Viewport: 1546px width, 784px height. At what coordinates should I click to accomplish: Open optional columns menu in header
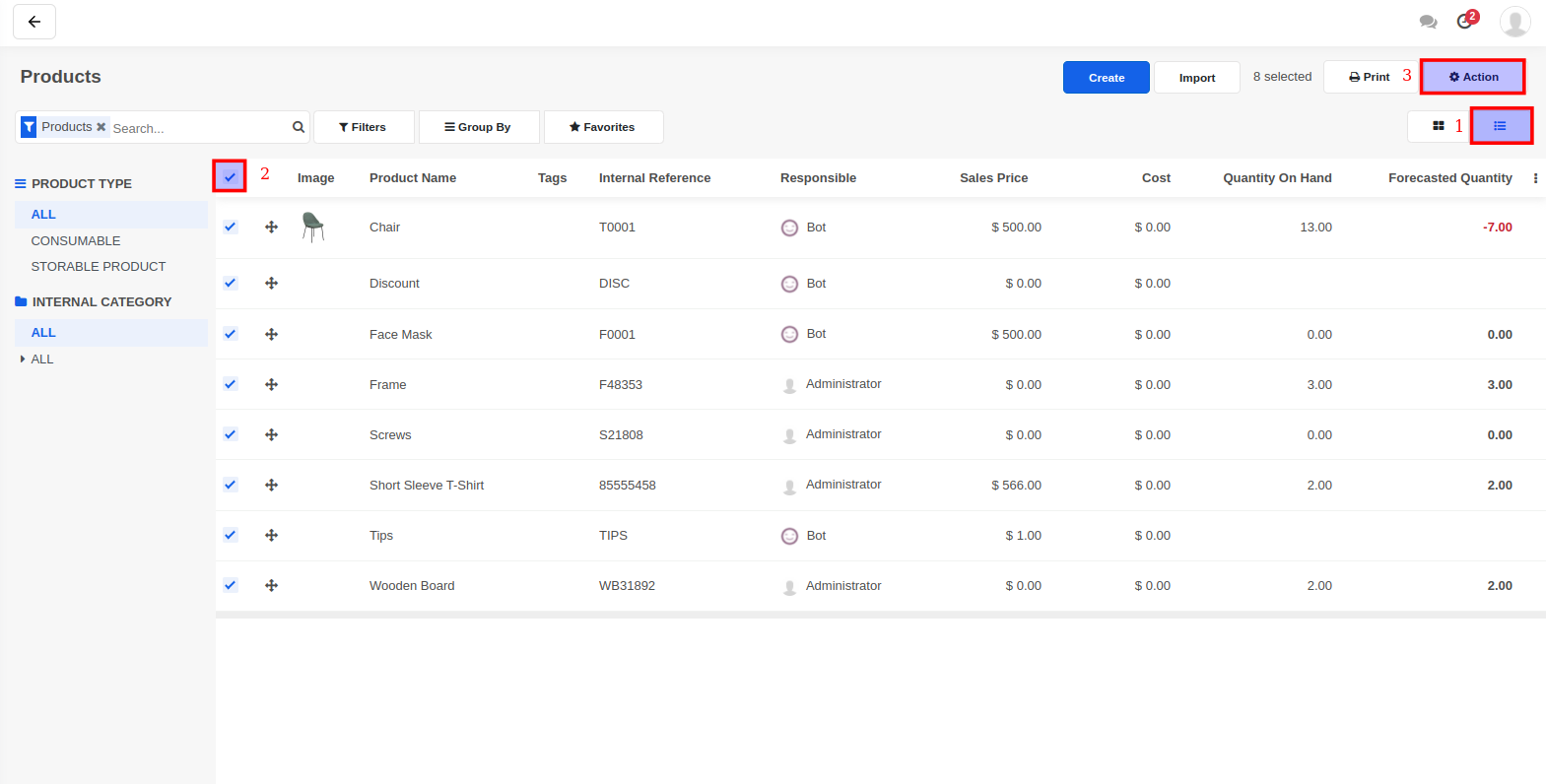[x=1535, y=178]
